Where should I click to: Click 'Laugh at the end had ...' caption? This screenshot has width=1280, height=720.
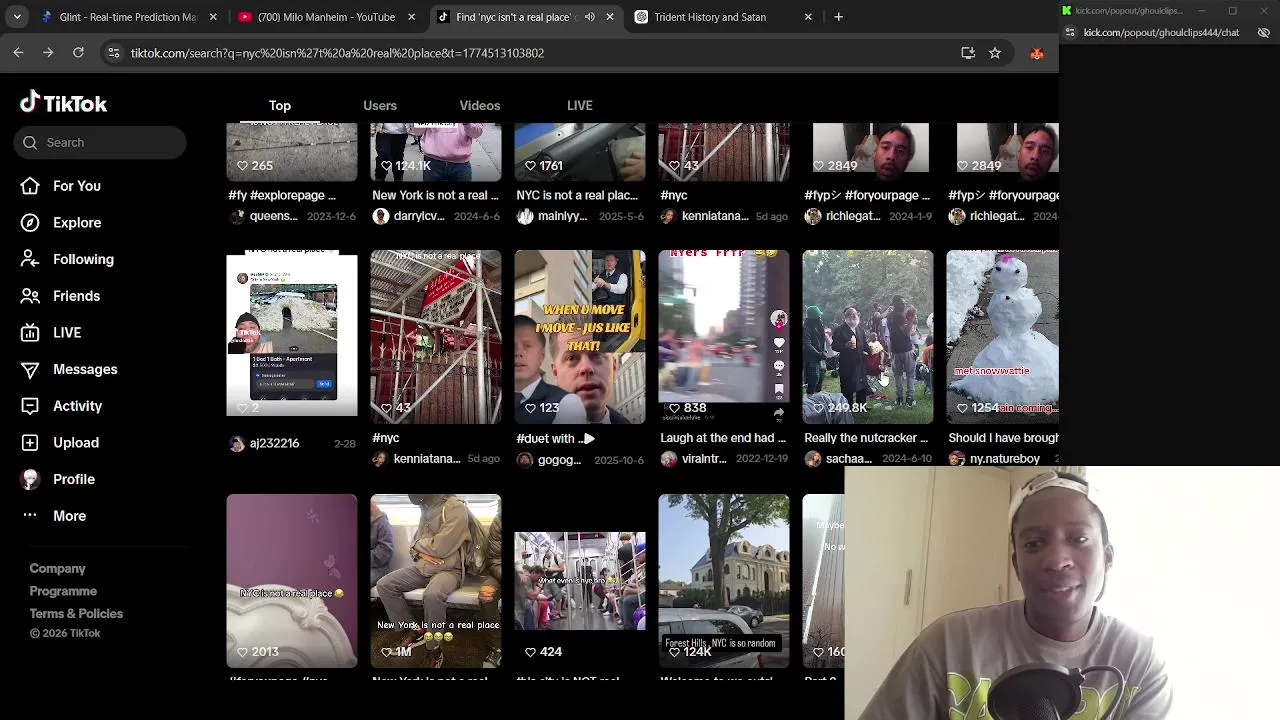tap(723, 438)
